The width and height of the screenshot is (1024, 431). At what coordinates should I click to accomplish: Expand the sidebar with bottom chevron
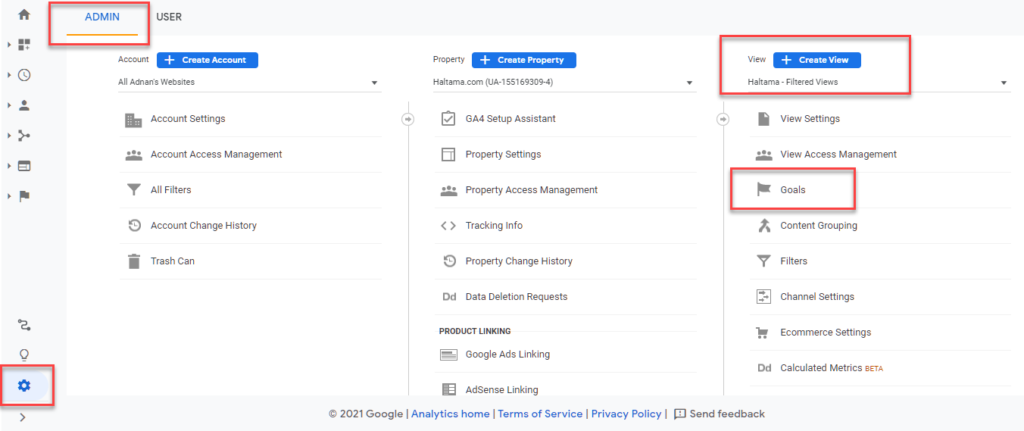pyautogui.click(x=23, y=417)
